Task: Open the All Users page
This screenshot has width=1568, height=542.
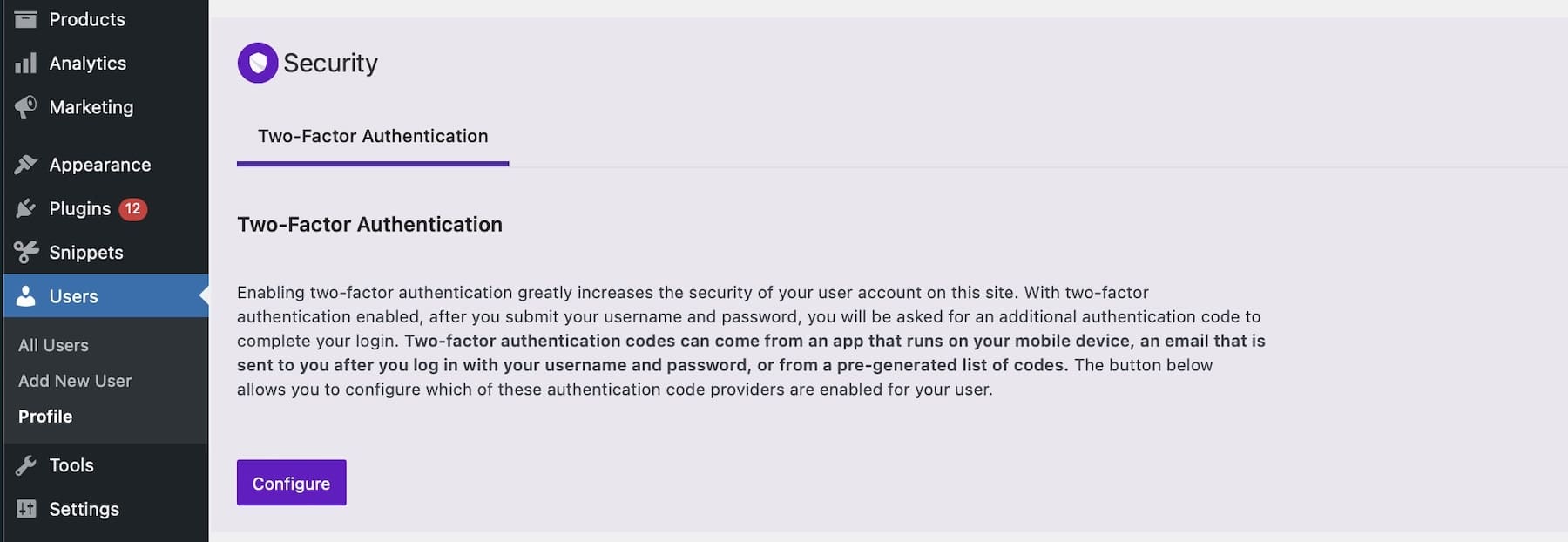Action: point(52,345)
